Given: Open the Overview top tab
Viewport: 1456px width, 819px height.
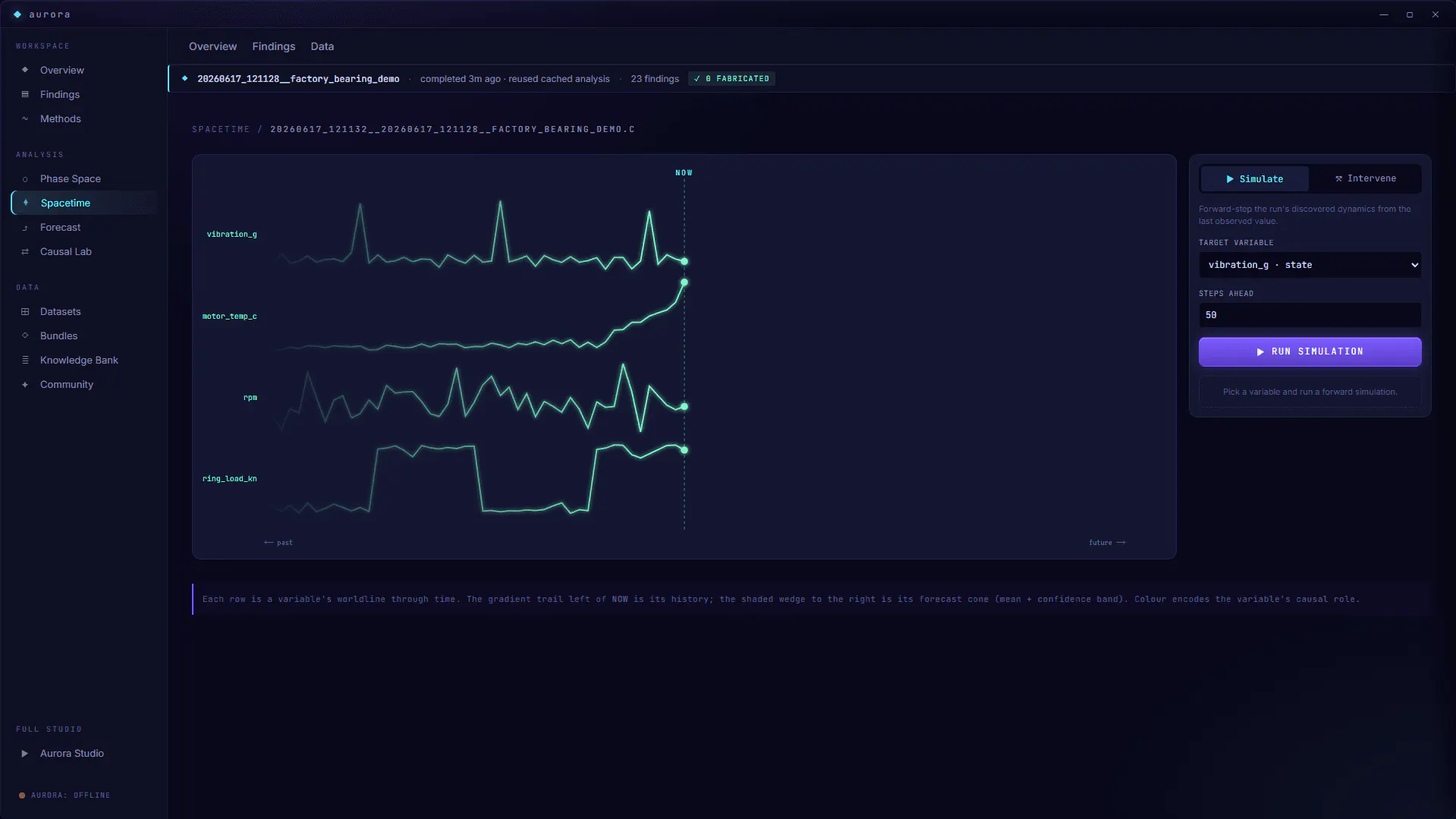Looking at the screenshot, I should tap(212, 46).
